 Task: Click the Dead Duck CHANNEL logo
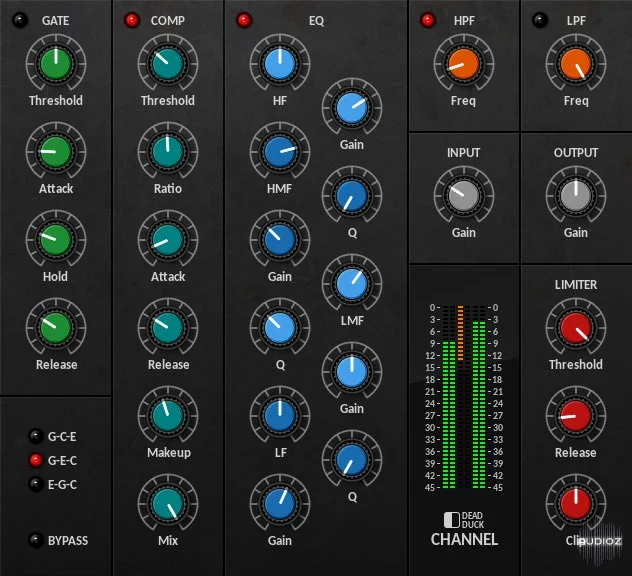click(x=464, y=529)
